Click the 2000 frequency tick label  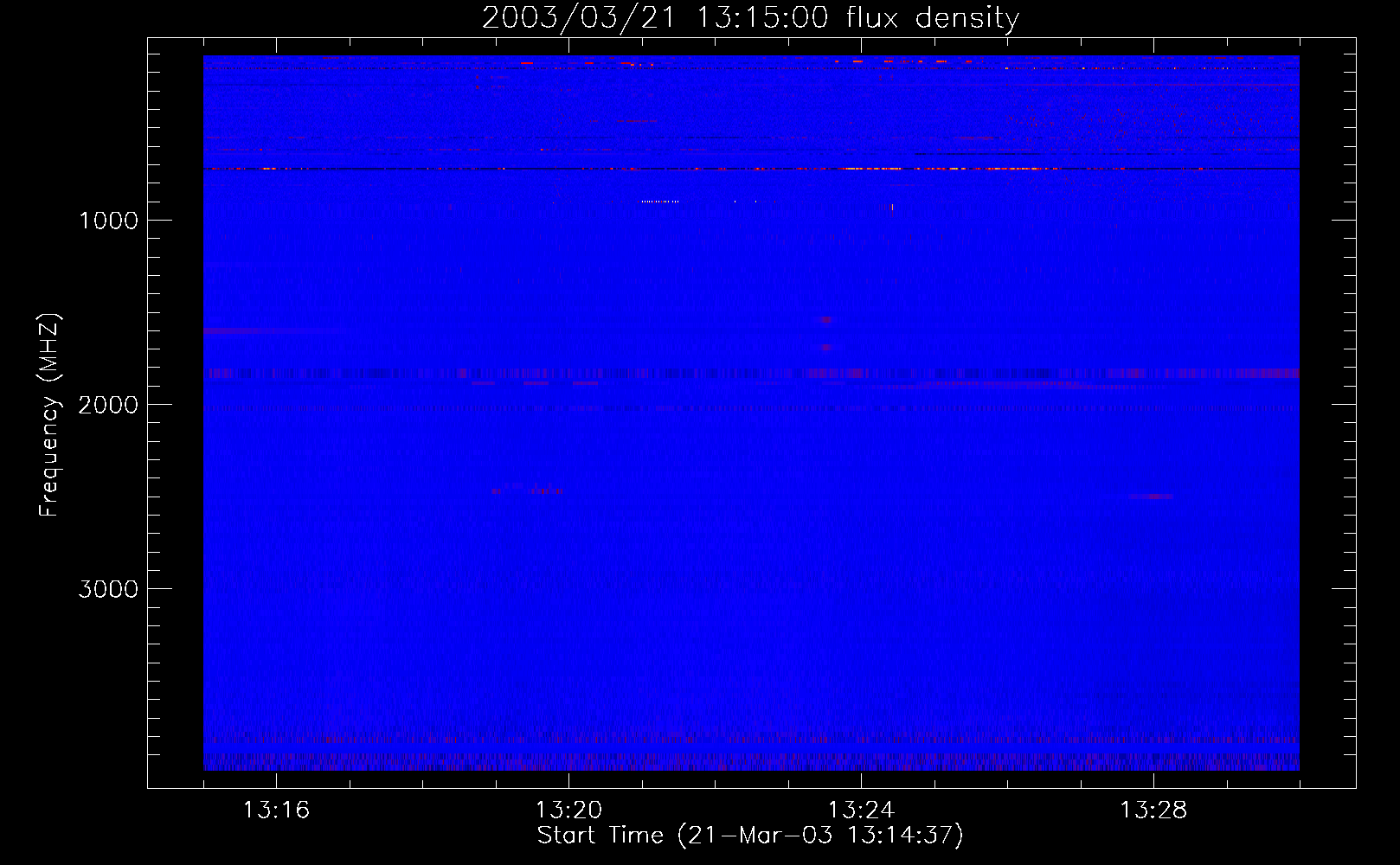(108, 405)
